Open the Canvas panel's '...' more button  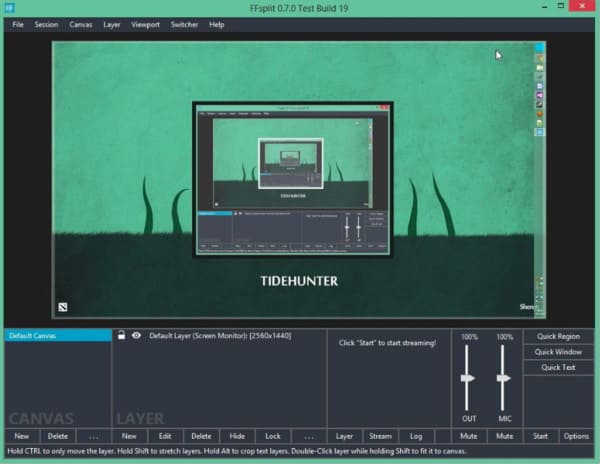(94, 436)
